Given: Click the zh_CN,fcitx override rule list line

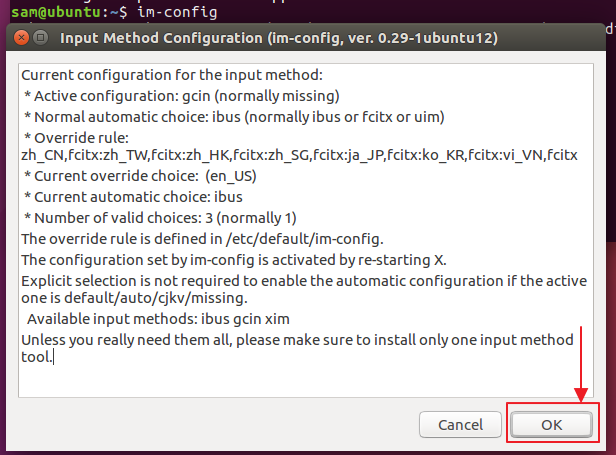Looking at the screenshot, I should click(300, 155).
